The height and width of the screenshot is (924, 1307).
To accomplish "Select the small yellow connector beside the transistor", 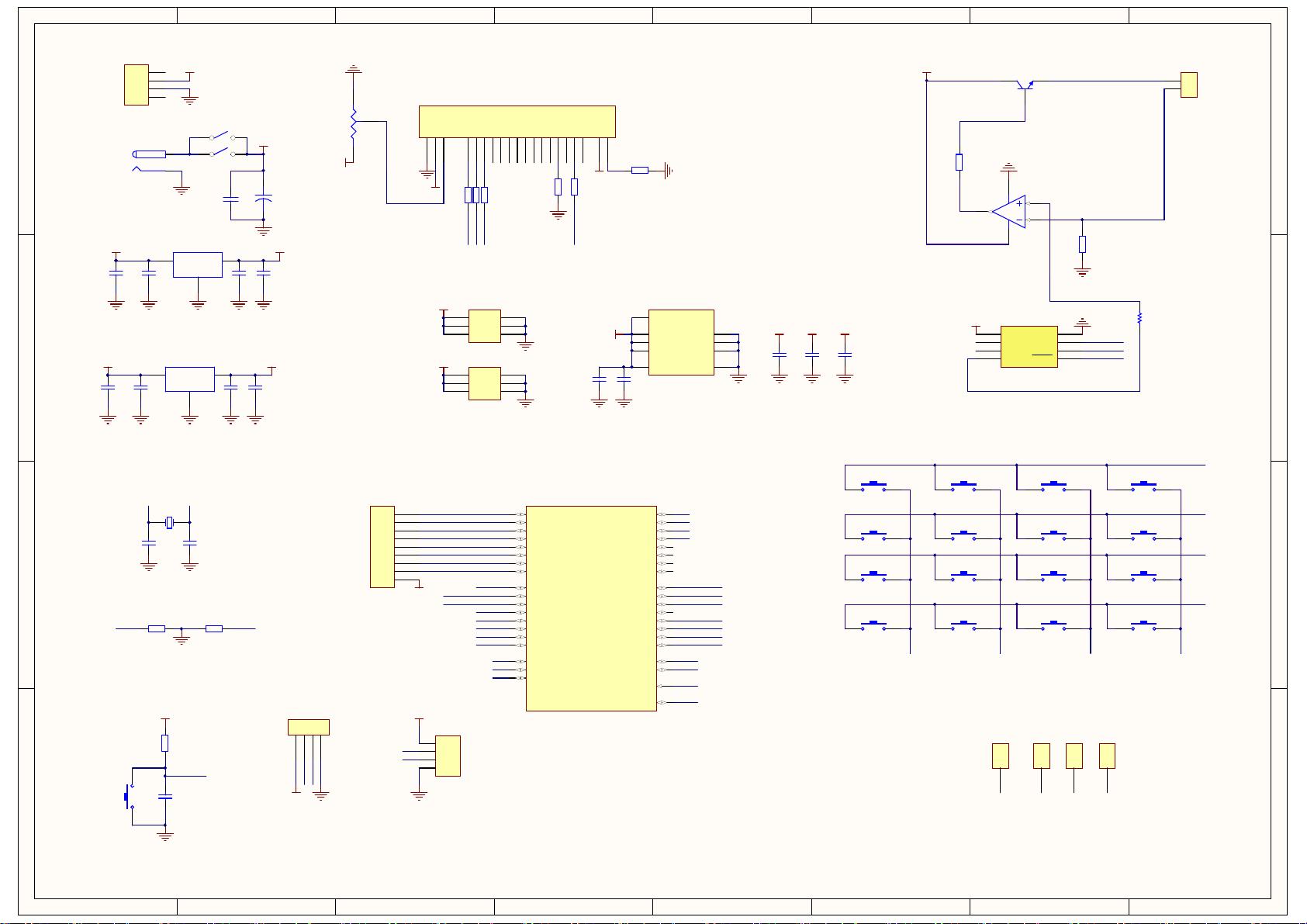I will point(1188,85).
